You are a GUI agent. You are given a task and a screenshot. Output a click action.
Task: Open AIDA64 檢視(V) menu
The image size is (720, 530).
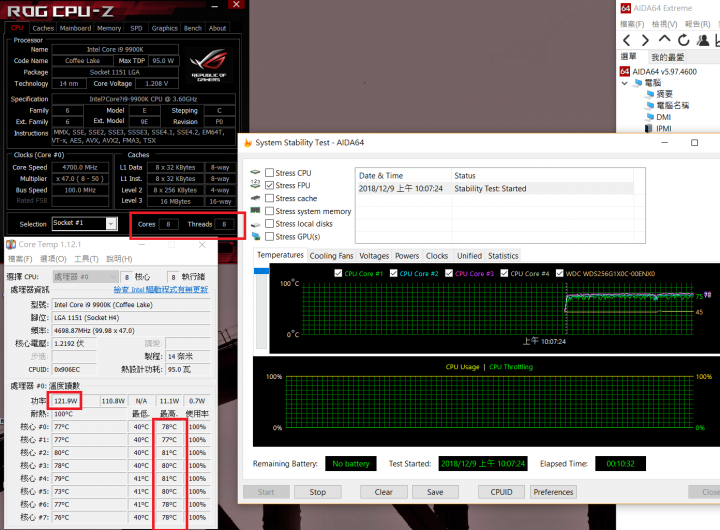click(x=664, y=24)
